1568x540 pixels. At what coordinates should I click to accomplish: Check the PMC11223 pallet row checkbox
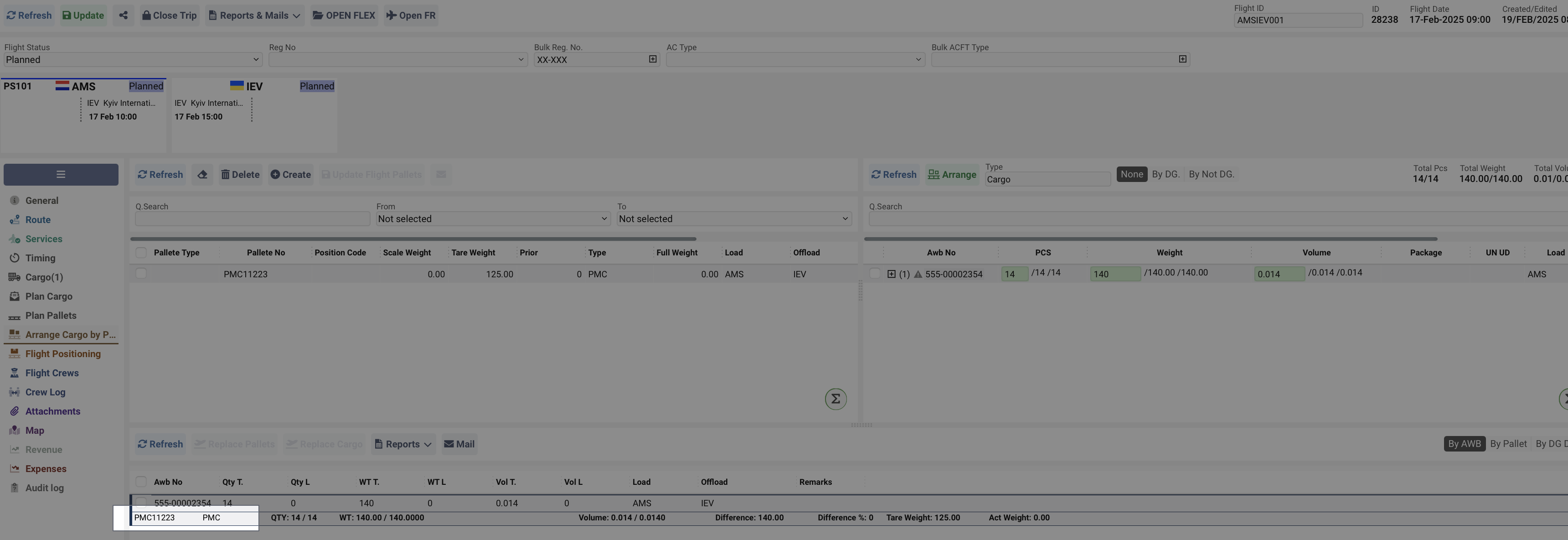tap(141, 273)
